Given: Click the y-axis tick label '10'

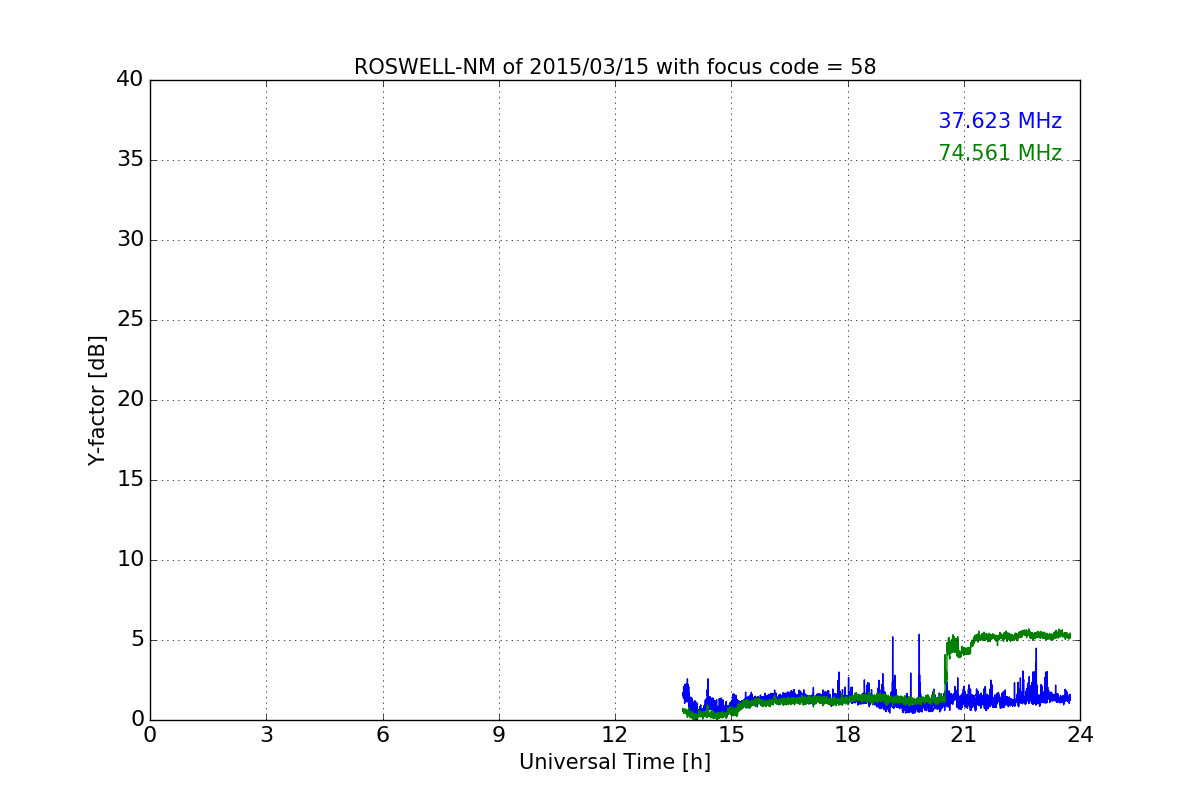Looking at the screenshot, I should (130, 560).
